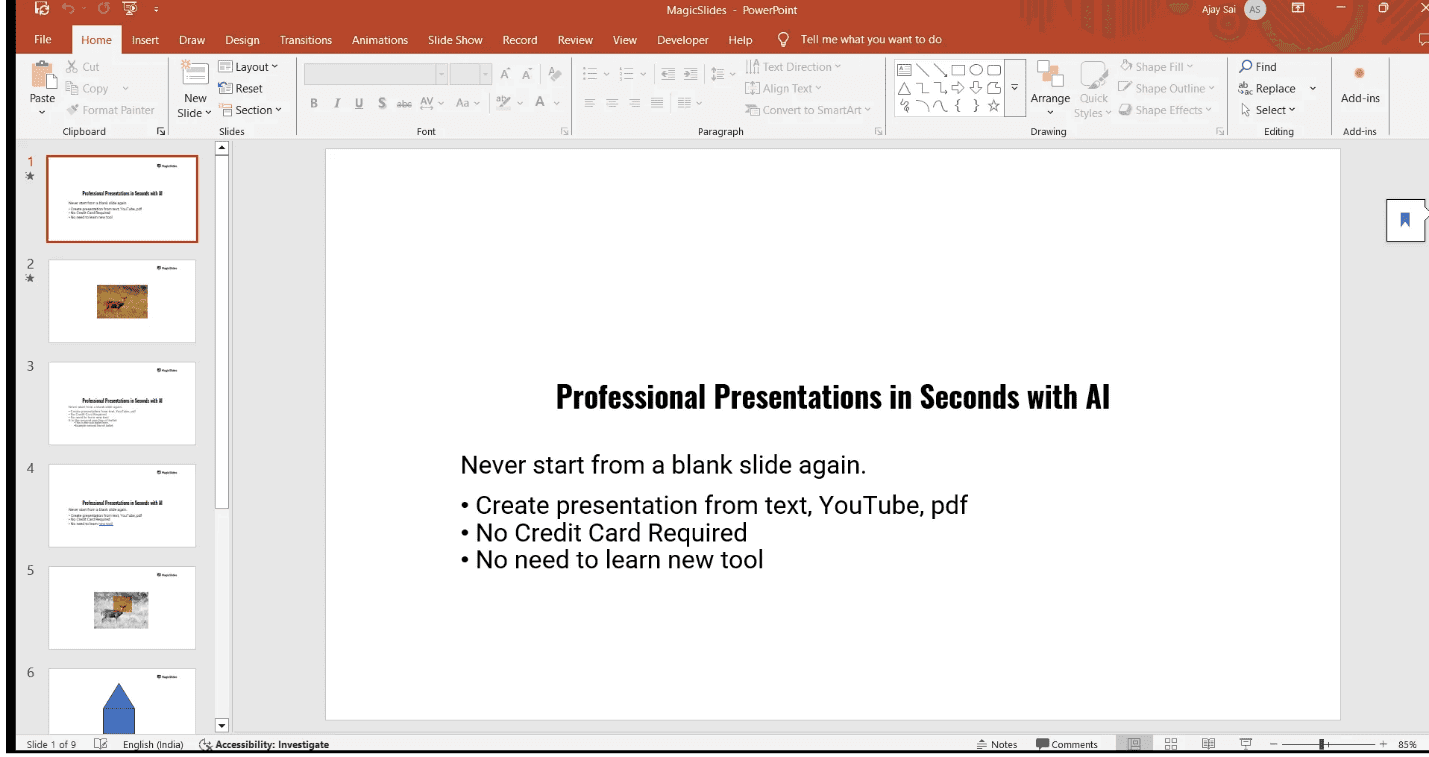Screen dimensions: 1429x757
Task: Click the Paste clipboard icon
Action: (x=42, y=75)
